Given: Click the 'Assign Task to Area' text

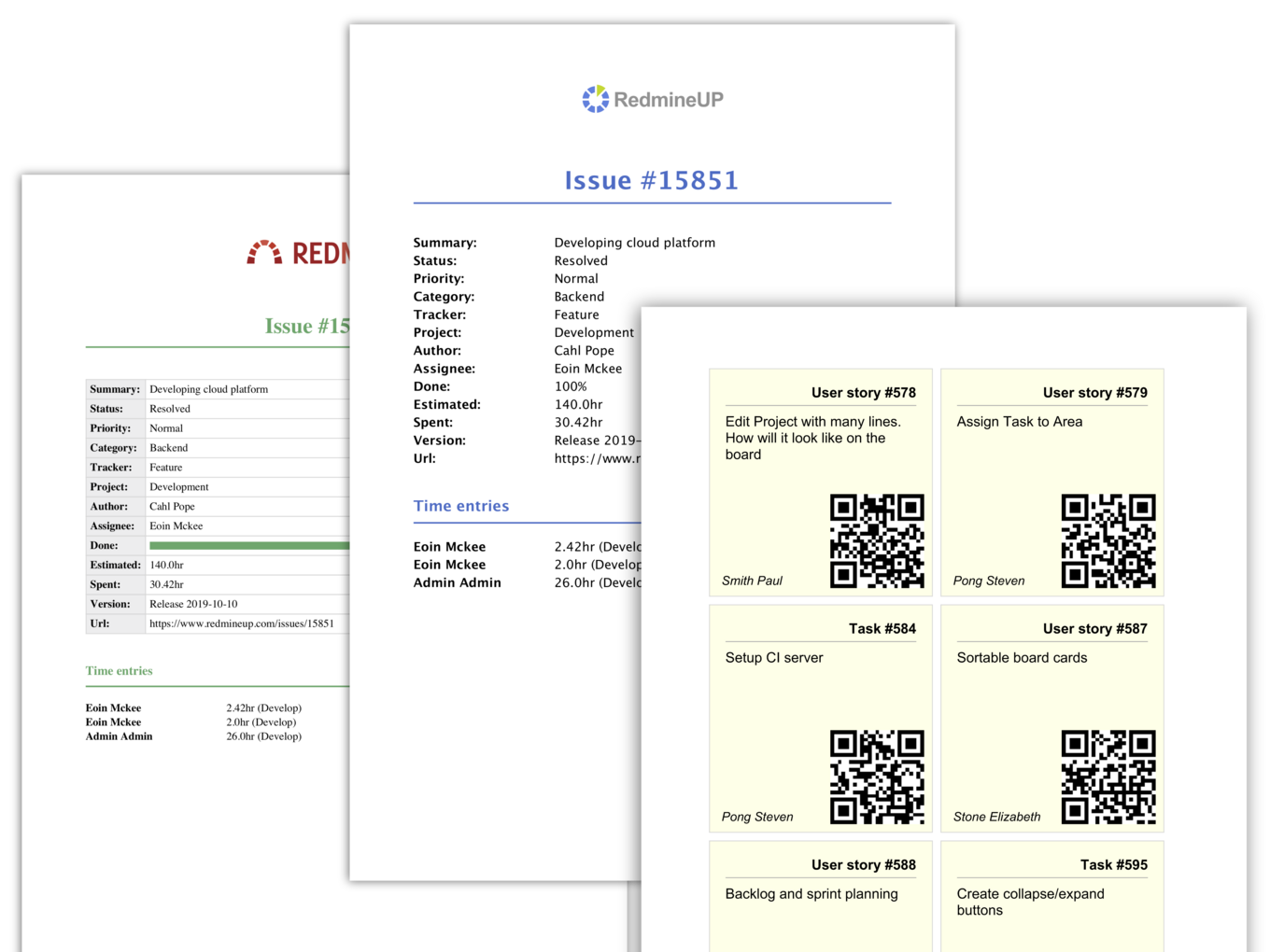Looking at the screenshot, I should point(1019,422).
